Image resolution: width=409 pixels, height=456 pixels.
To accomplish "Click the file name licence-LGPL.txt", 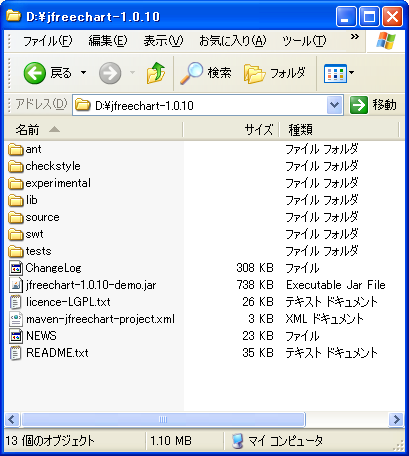I will pos(68,302).
